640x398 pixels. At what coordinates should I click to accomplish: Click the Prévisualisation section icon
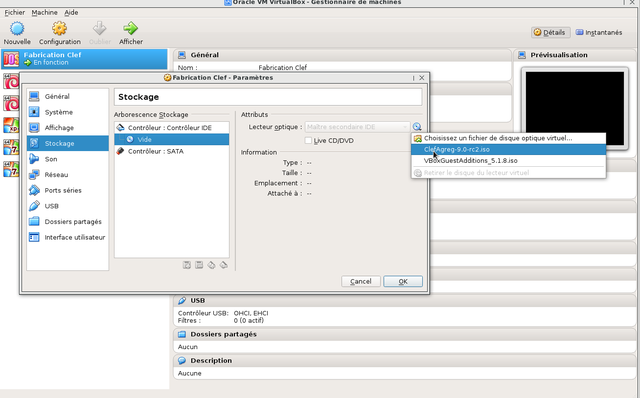(522, 55)
